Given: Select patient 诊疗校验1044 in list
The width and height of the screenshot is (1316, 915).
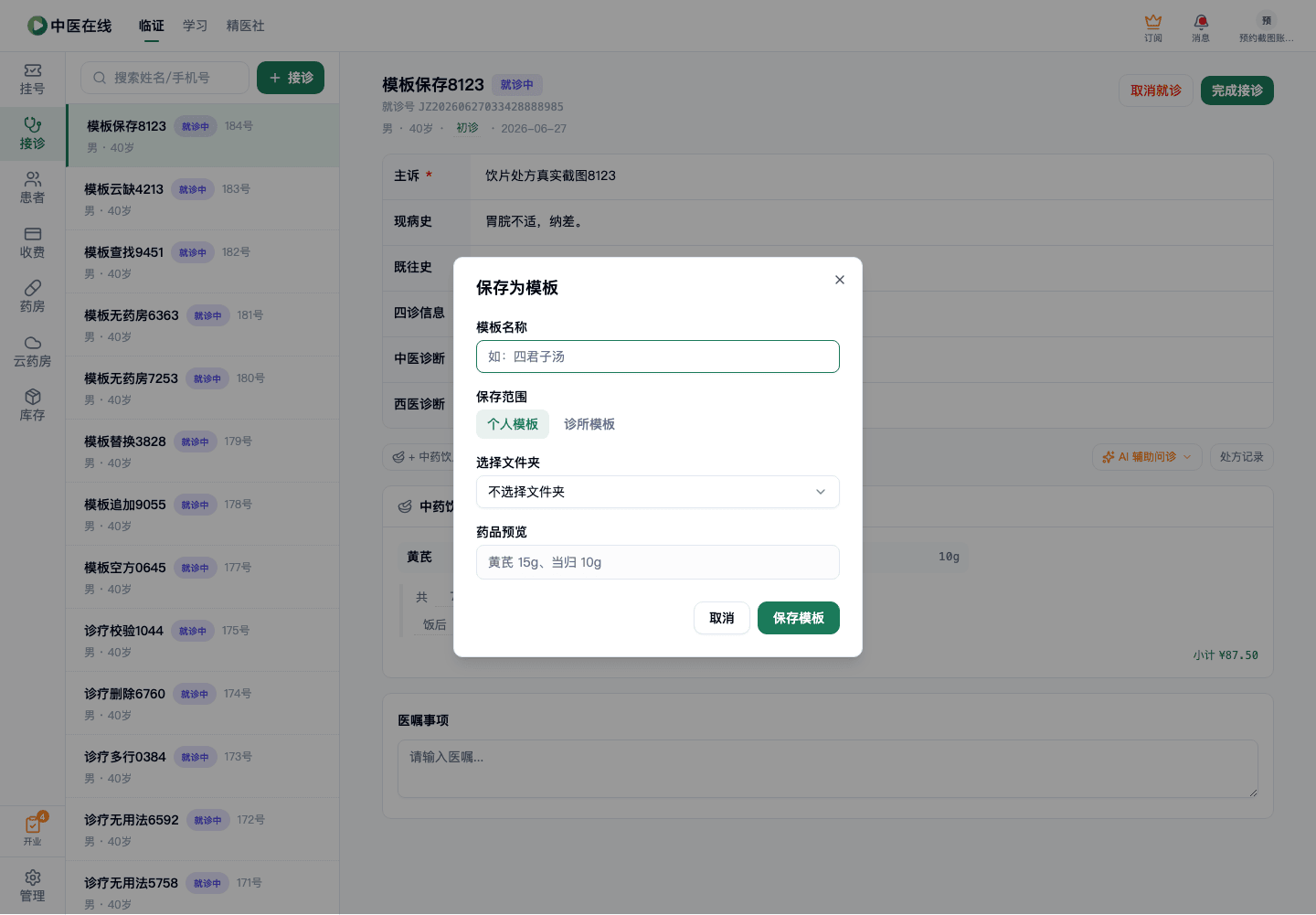Looking at the screenshot, I should pyautogui.click(x=203, y=640).
